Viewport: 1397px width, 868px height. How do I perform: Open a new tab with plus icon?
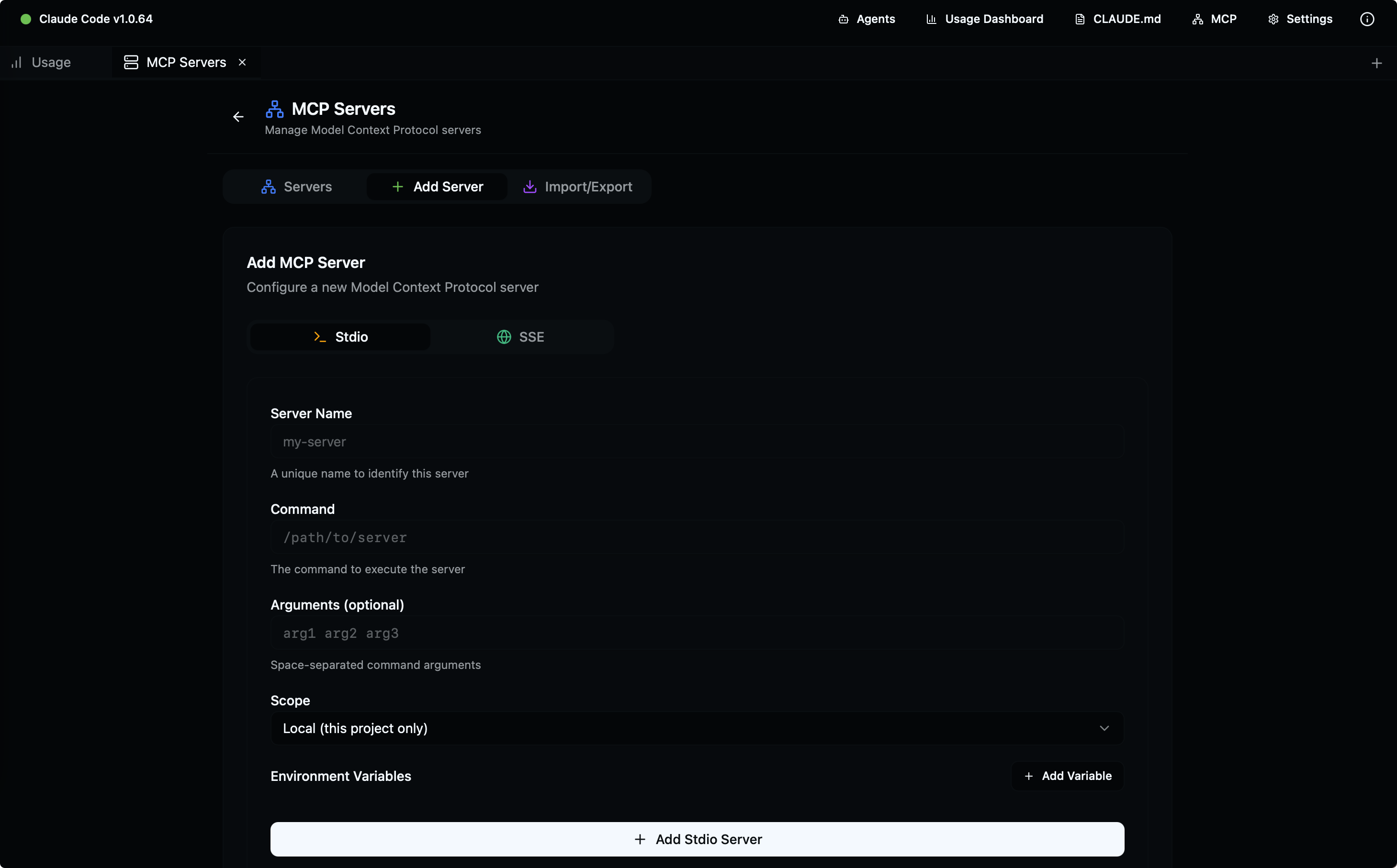pos(1376,63)
